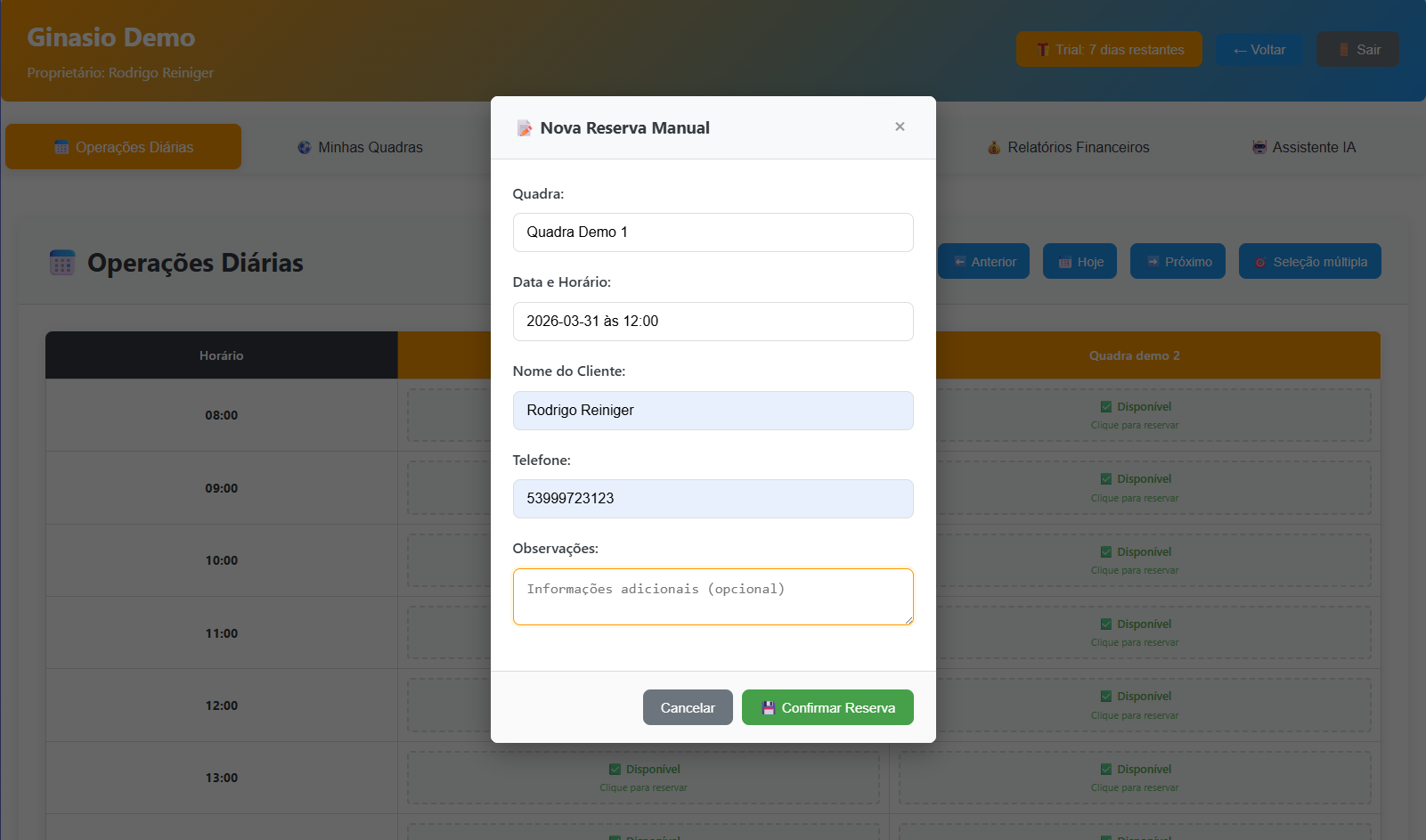The width and height of the screenshot is (1426, 840).
Task: Go to Anterior day
Action: pos(984,262)
